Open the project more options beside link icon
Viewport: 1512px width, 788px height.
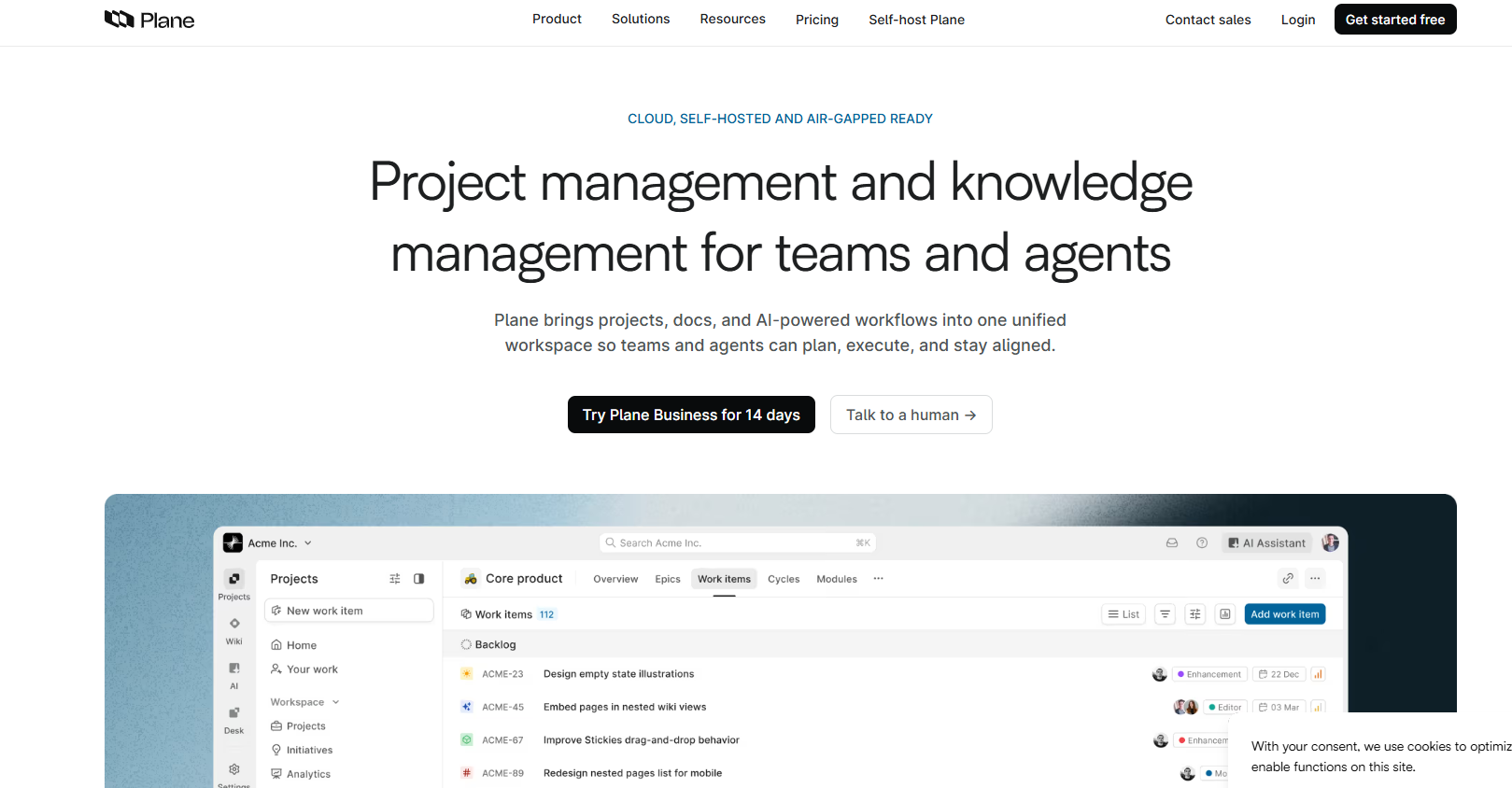[1315, 579]
